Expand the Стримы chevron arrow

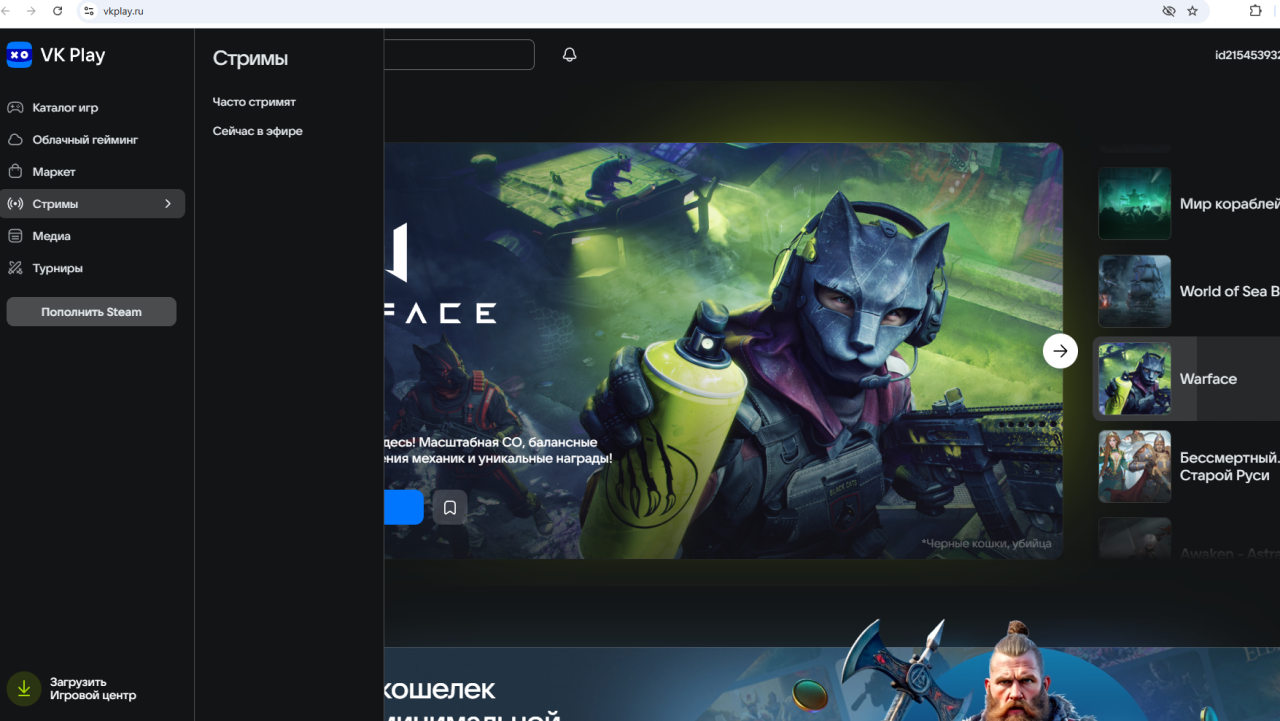(x=168, y=204)
